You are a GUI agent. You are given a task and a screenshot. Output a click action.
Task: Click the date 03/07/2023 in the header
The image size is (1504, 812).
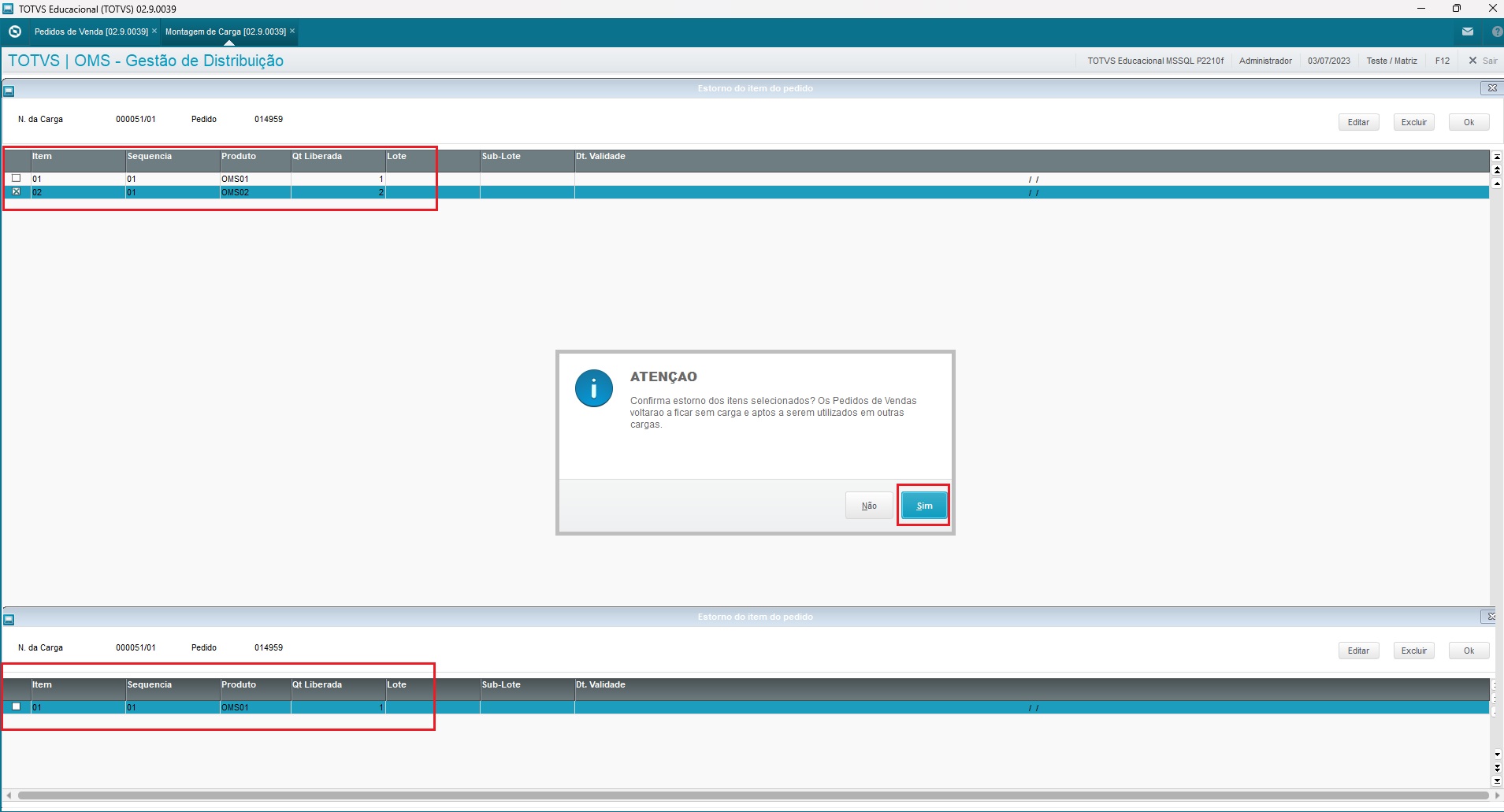[1329, 61]
